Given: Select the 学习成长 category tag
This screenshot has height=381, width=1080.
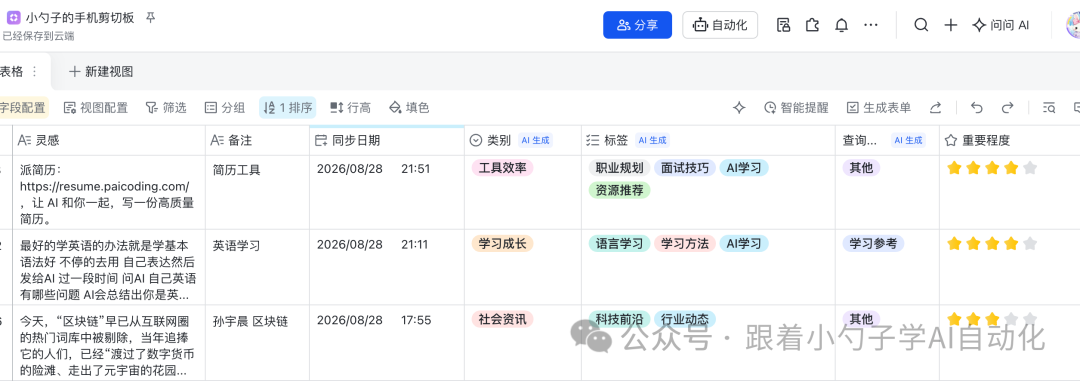Looking at the screenshot, I should (x=502, y=243).
